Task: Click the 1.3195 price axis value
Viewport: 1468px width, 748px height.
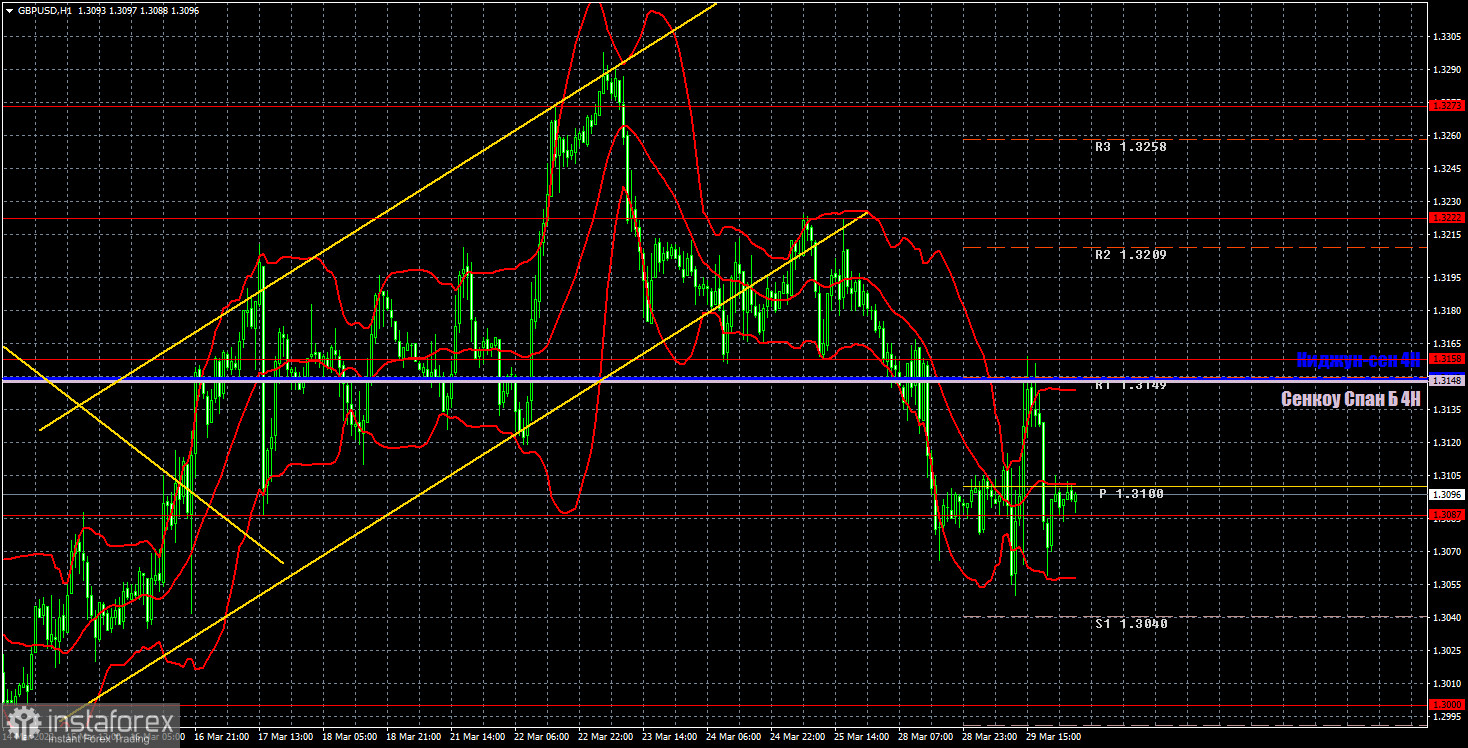Action: pyautogui.click(x=1446, y=278)
